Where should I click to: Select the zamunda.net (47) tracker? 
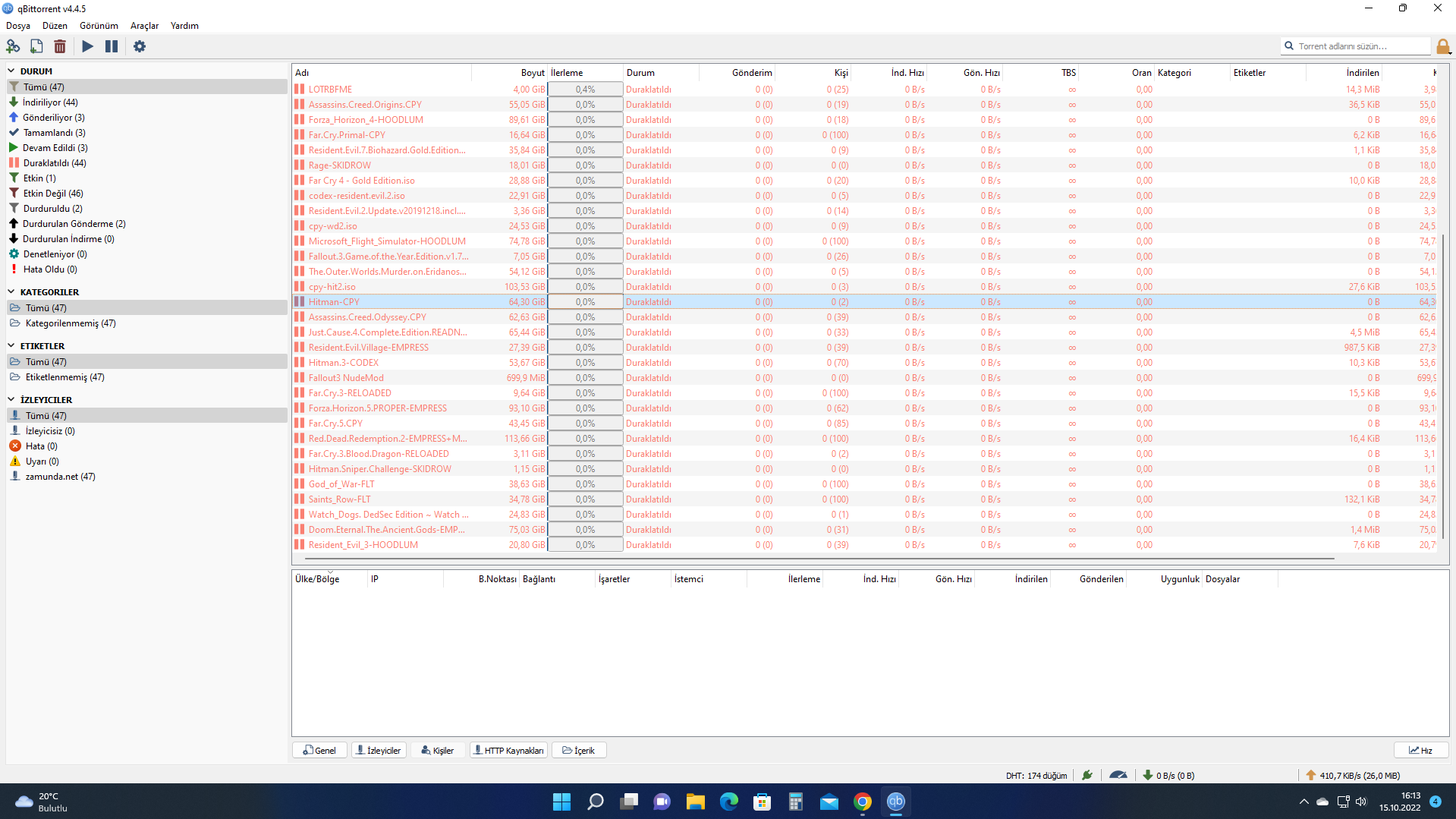click(x=147, y=477)
